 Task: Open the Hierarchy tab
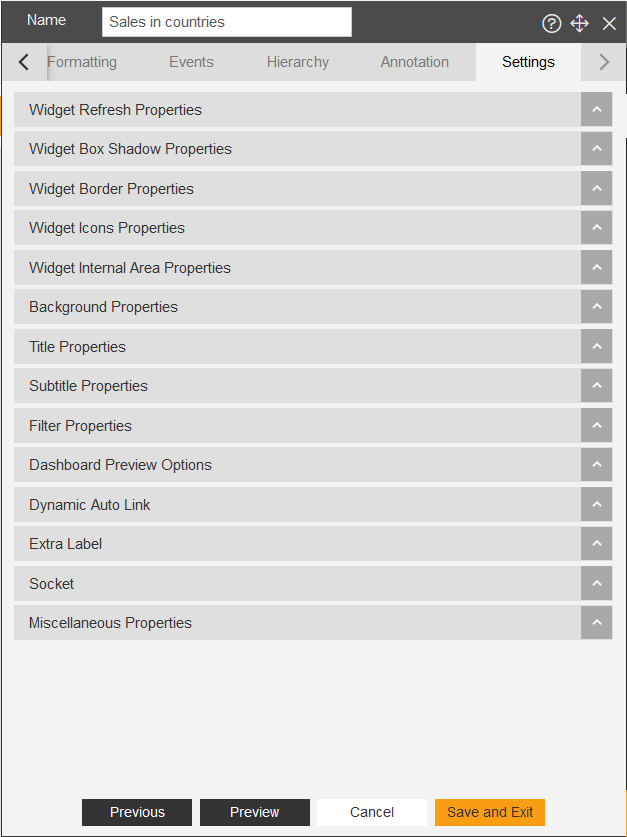298,62
